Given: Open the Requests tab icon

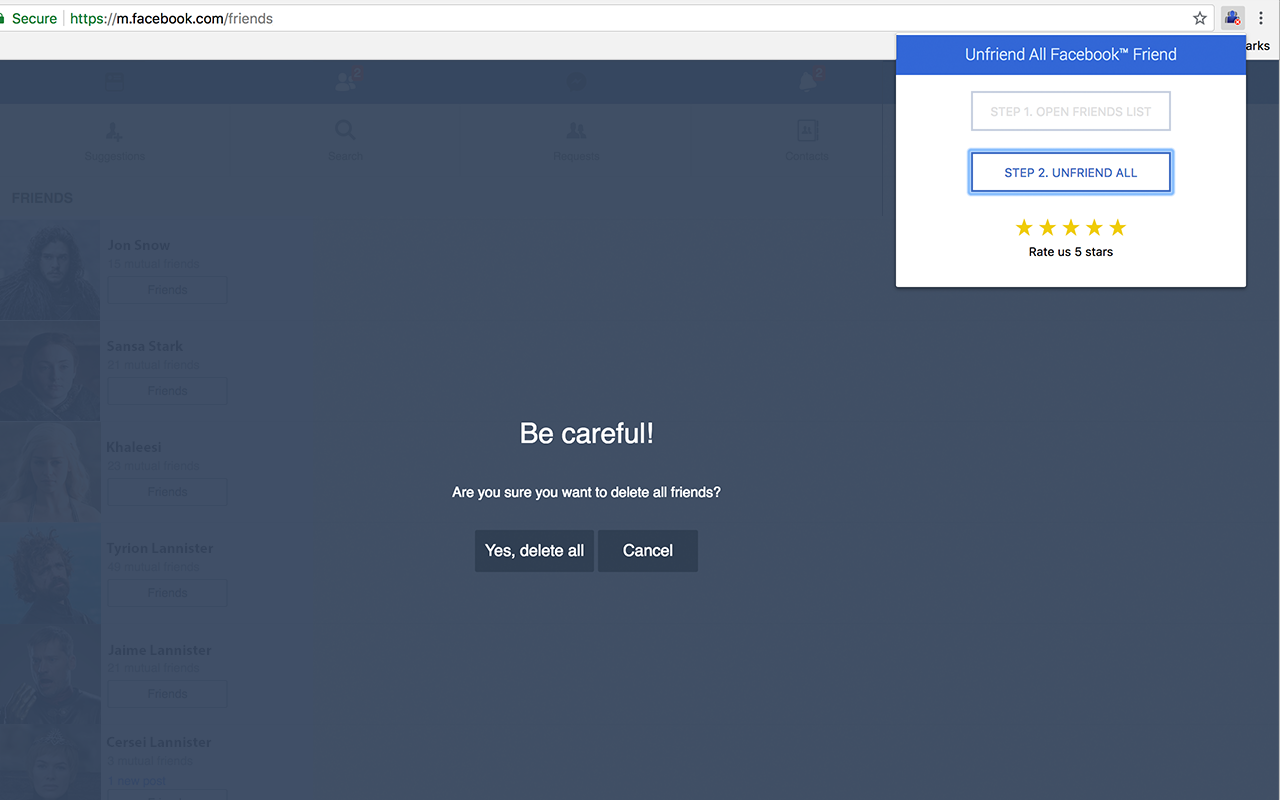Looking at the screenshot, I should pyautogui.click(x=576, y=131).
